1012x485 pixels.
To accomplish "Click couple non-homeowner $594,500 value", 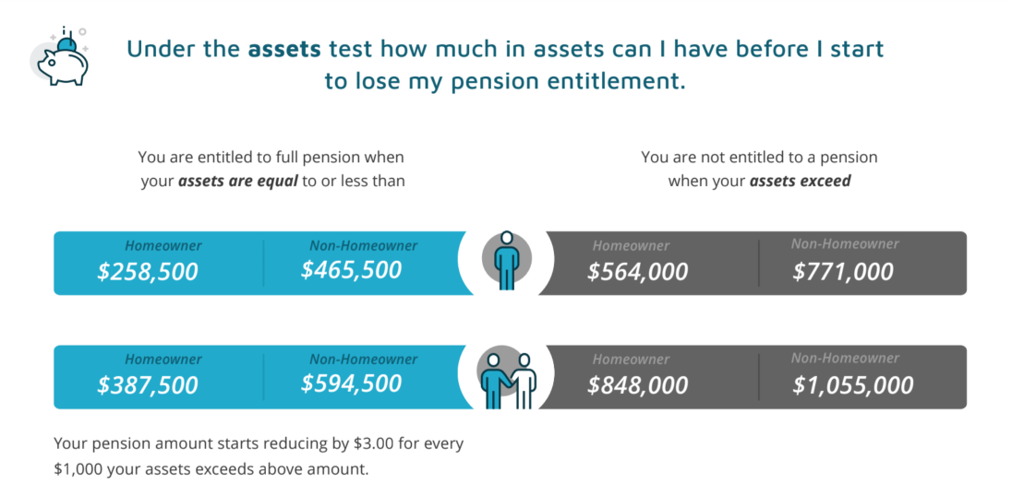I will click(x=351, y=384).
